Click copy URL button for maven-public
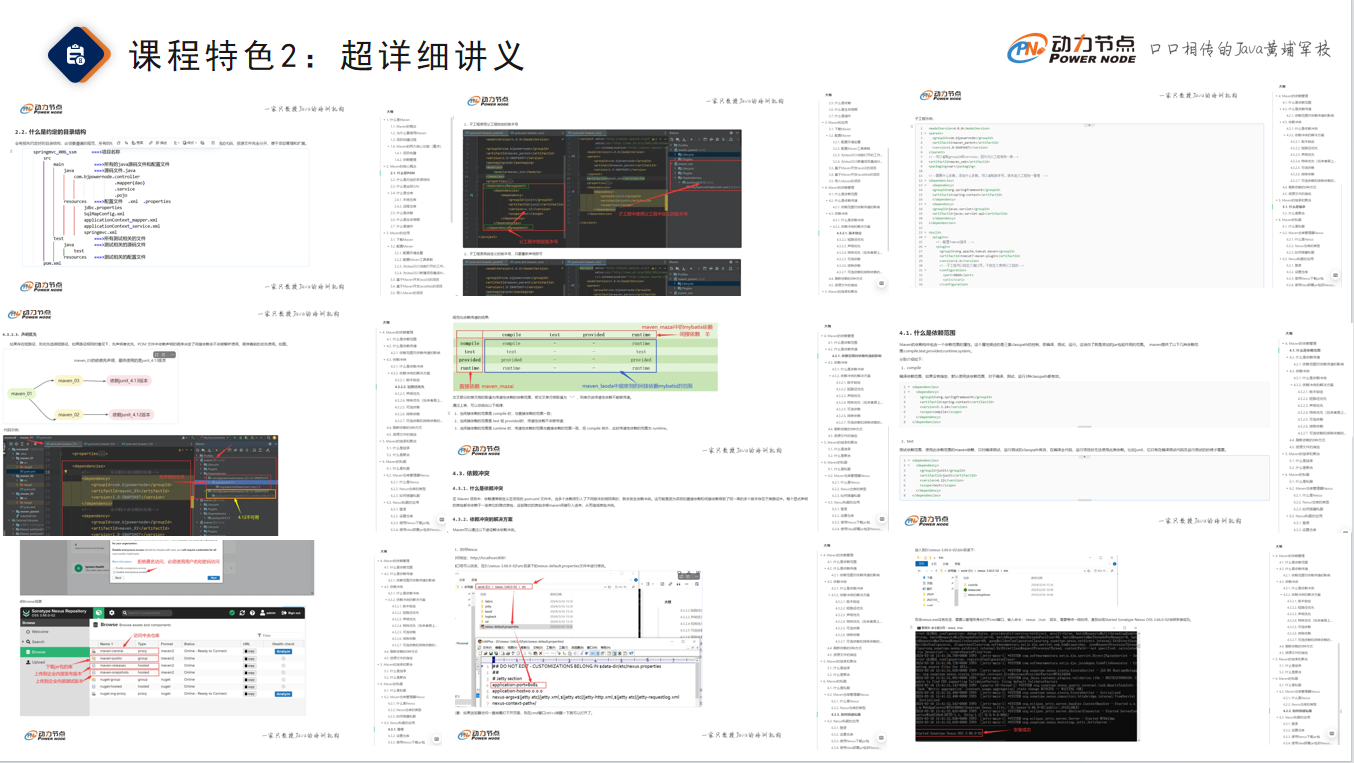1354x763 pixels. [250, 659]
